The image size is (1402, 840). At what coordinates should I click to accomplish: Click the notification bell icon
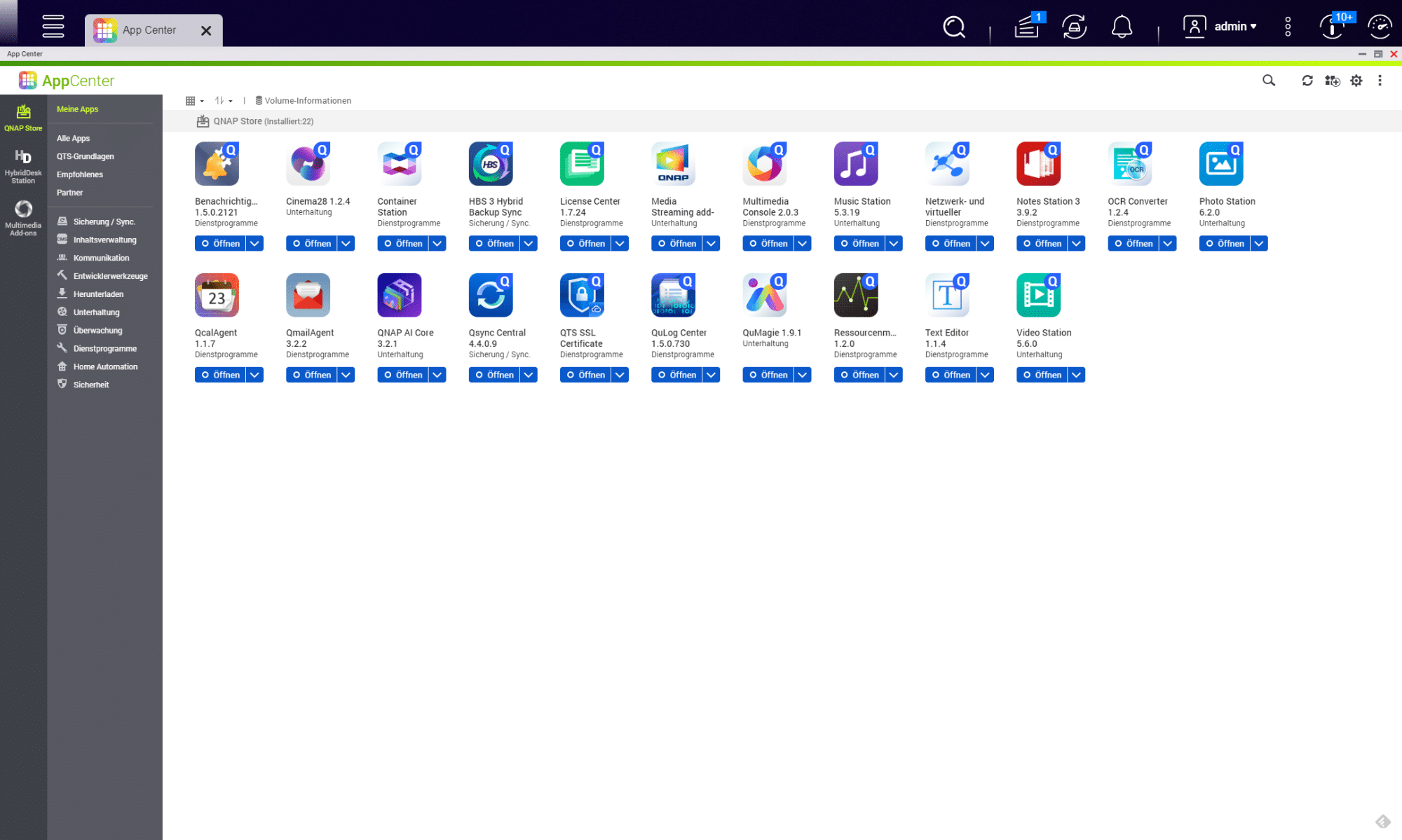point(1122,27)
